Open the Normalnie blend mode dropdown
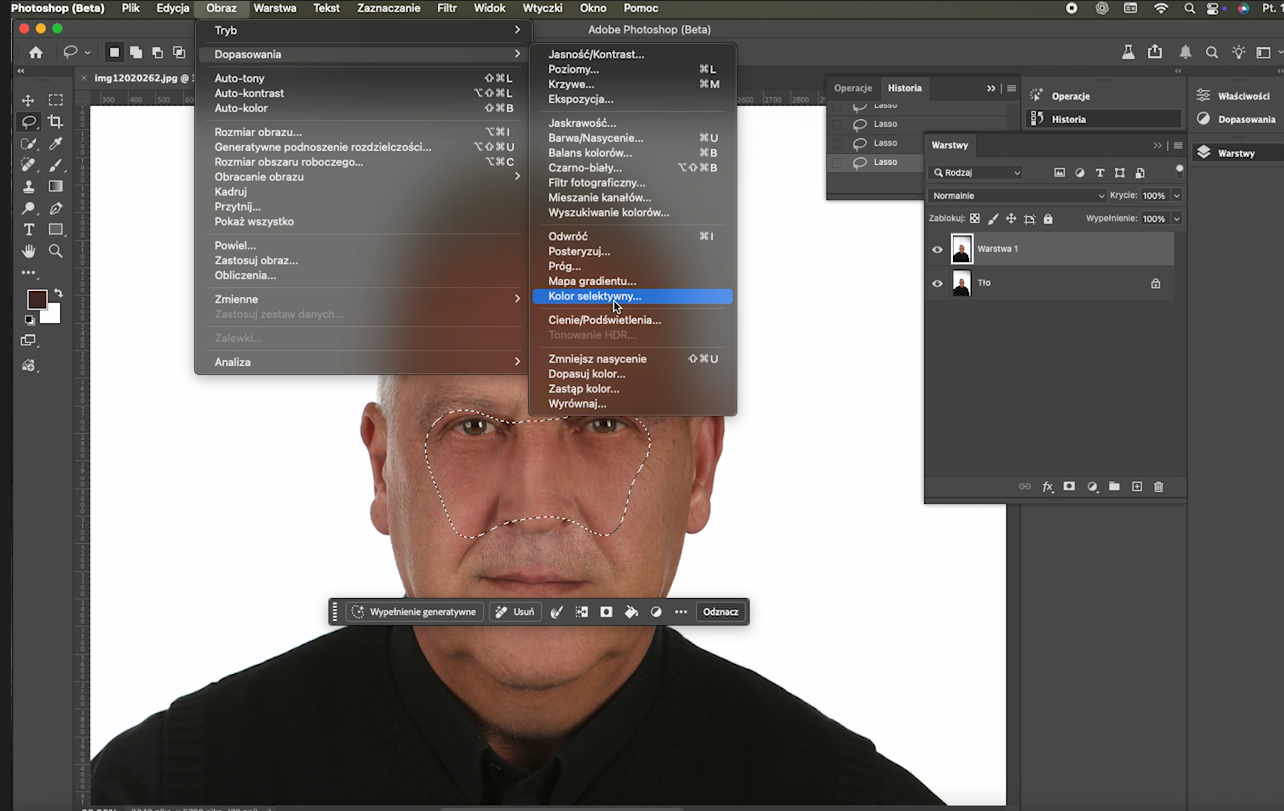 1018,196
